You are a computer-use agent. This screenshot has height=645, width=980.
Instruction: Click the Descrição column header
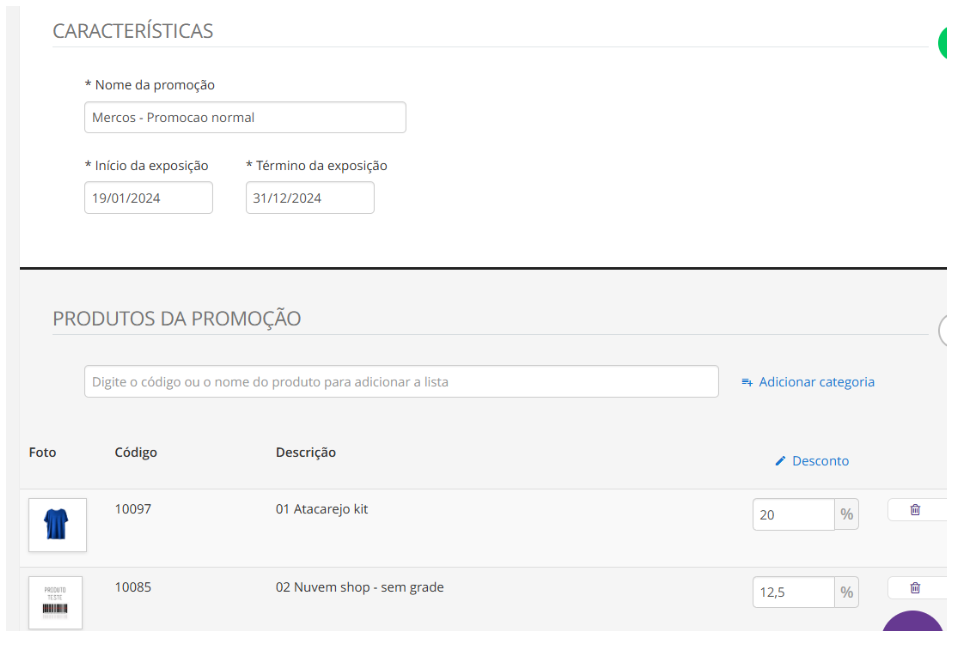(x=306, y=452)
